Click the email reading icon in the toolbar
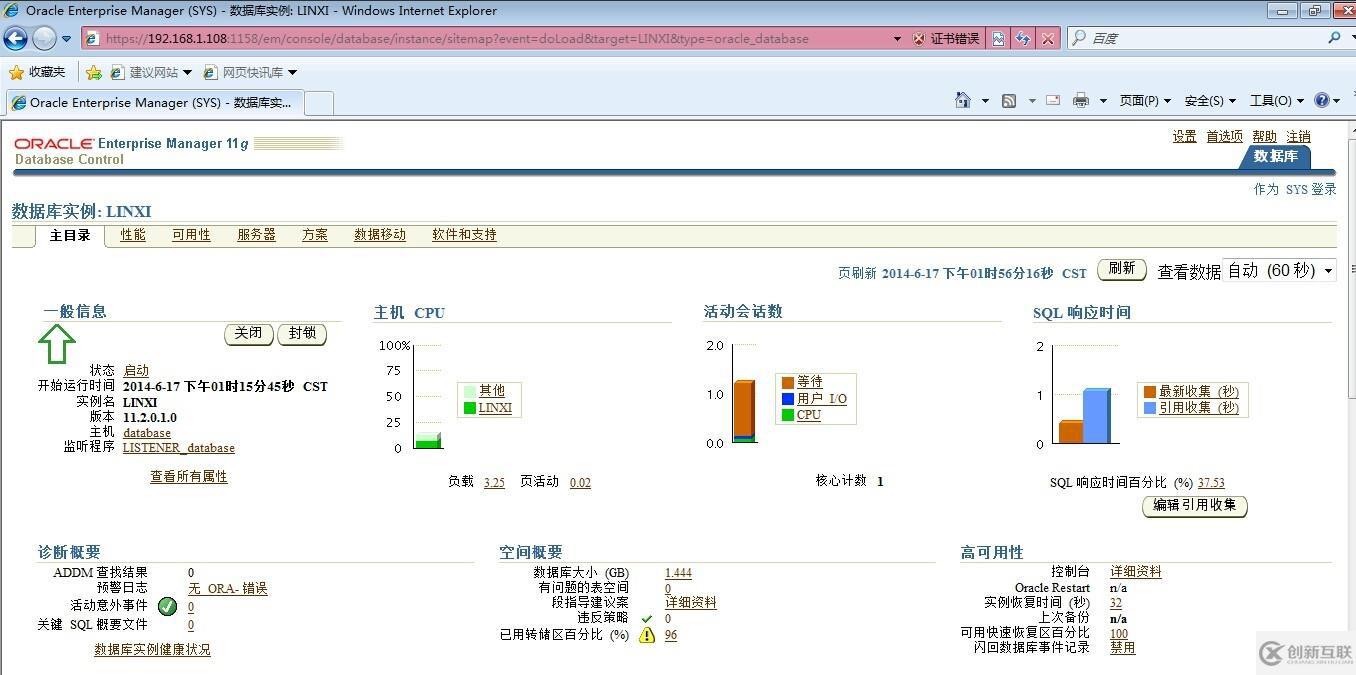Screen dimensions: 1356x675 tap(1052, 100)
